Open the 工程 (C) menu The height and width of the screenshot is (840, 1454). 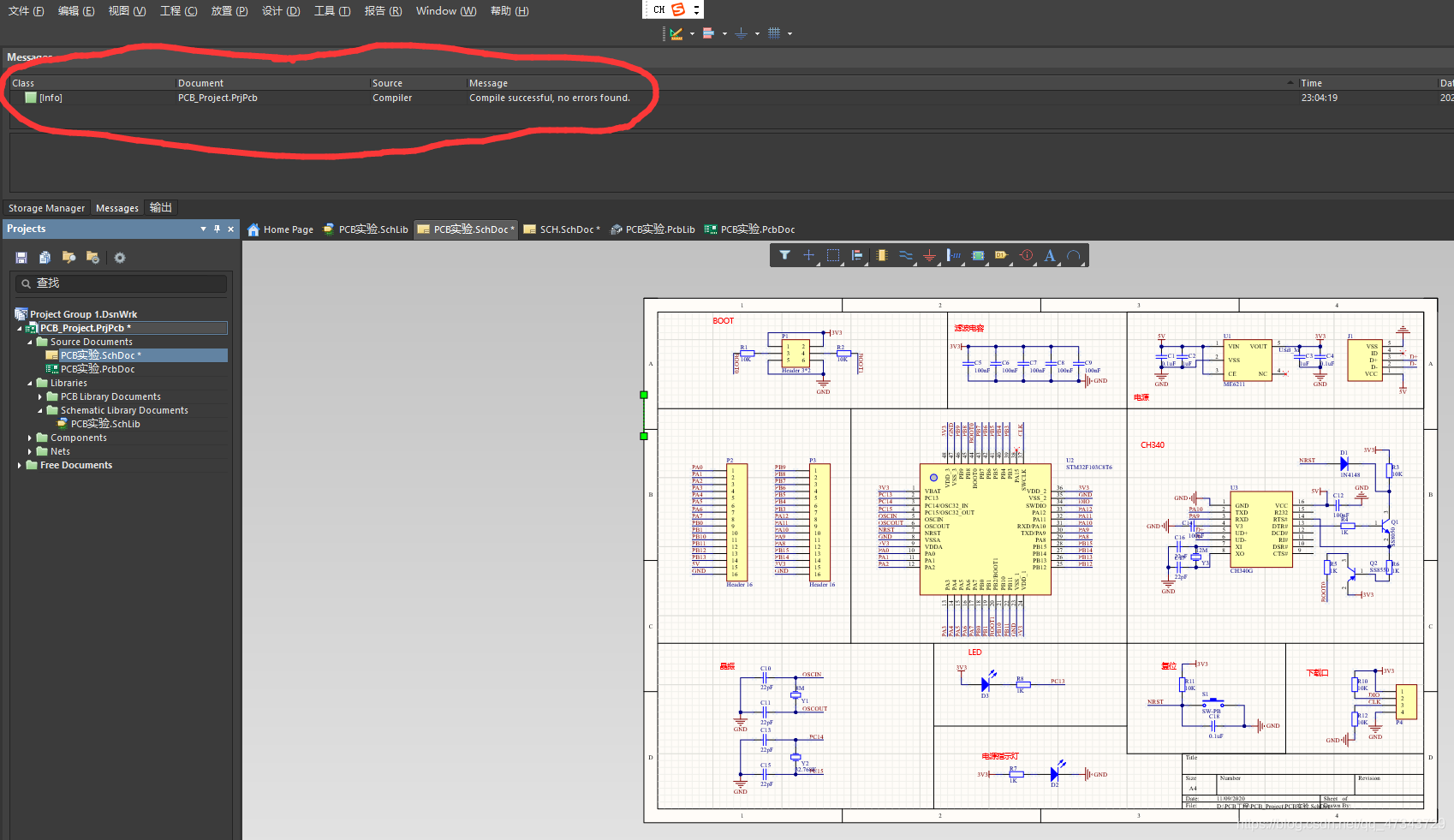(x=178, y=11)
